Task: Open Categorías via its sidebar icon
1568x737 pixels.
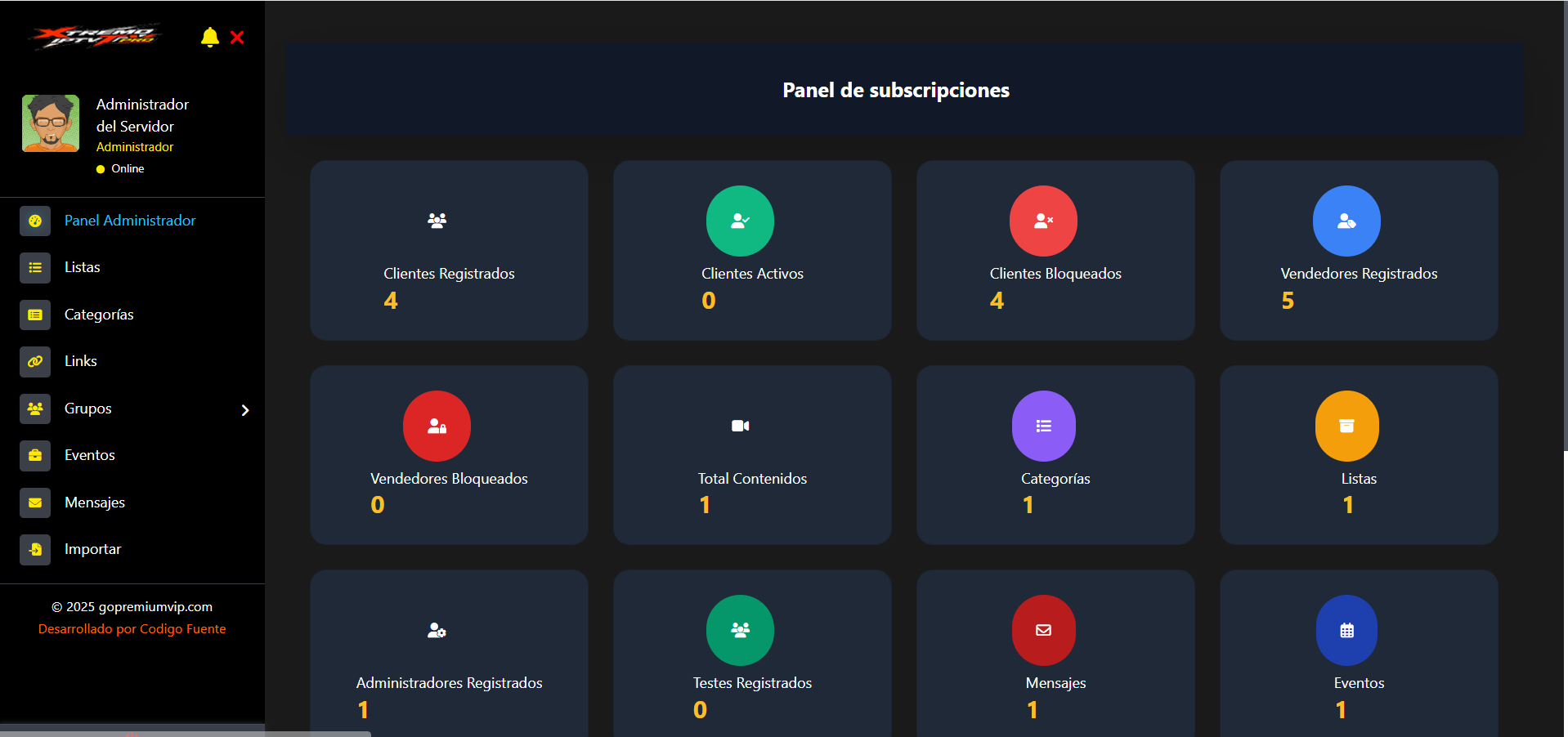Action: point(35,315)
